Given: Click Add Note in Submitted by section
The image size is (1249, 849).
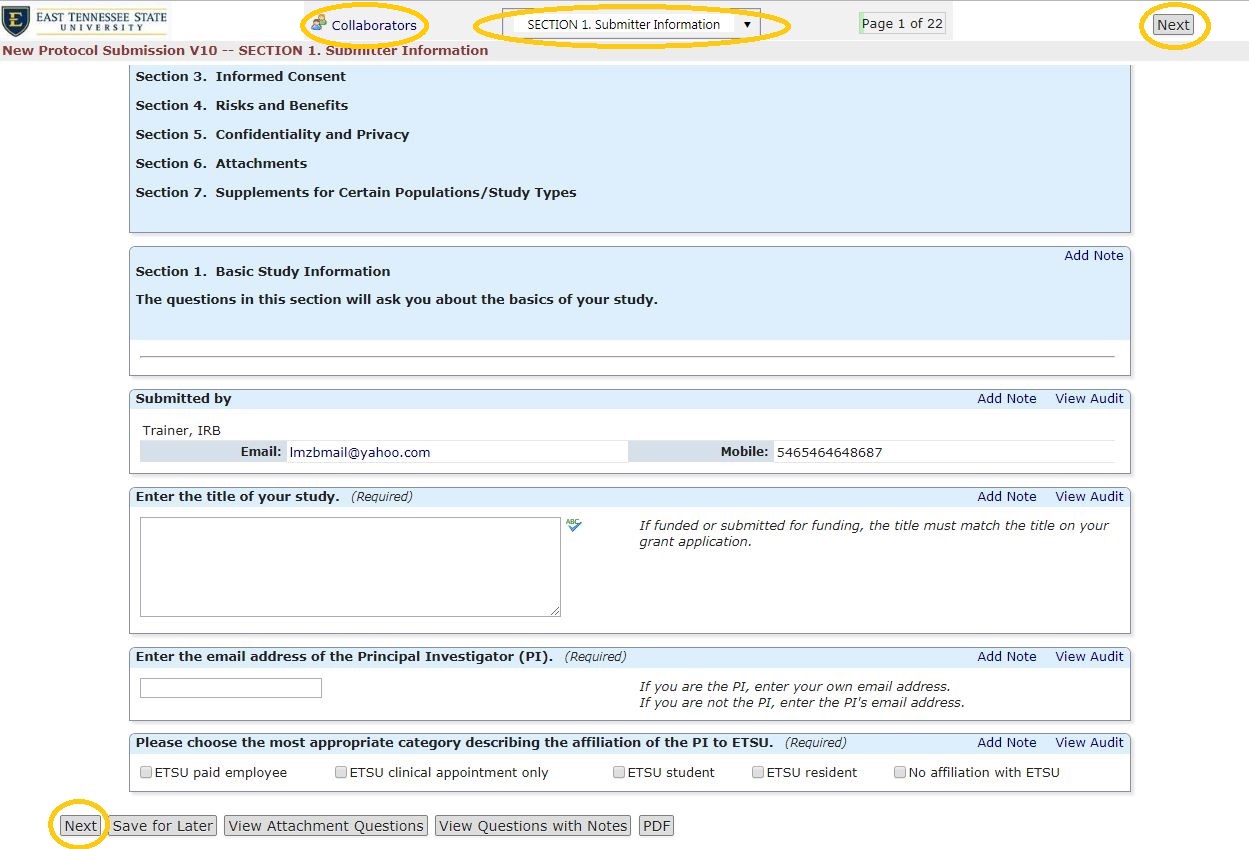Looking at the screenshot, I should [x=1006, y=398].
